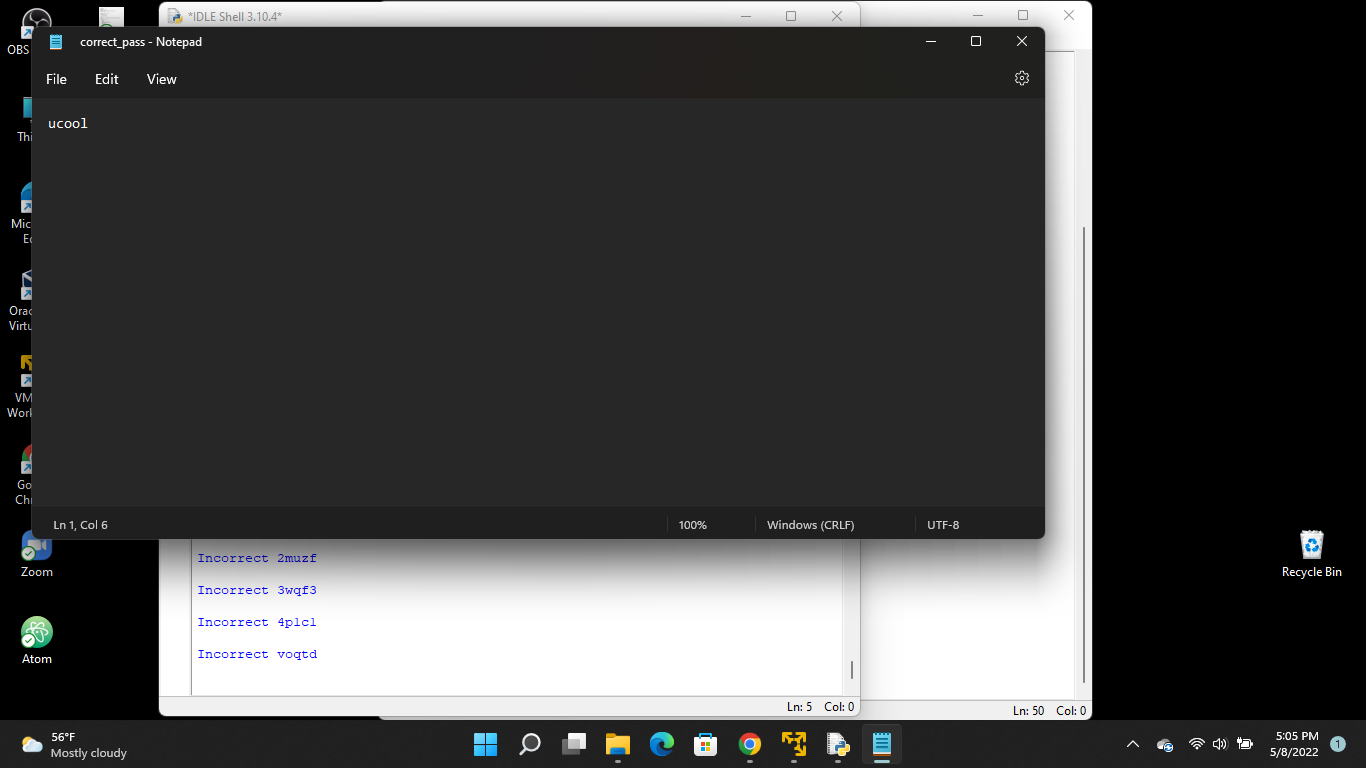Click the Windows (CRLF) status indicator
This screenshot has width=1366, height=768.
click(x=810, y=524)
